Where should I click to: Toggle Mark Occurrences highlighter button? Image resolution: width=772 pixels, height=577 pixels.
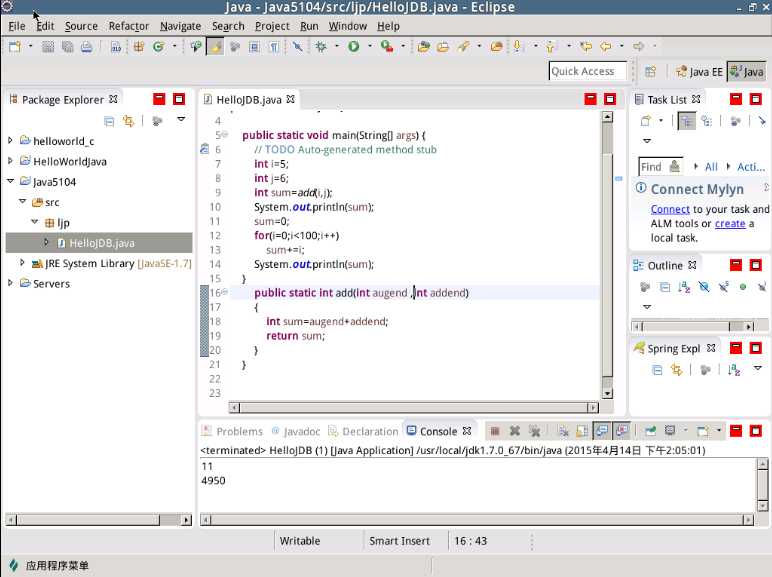(215, 46)
